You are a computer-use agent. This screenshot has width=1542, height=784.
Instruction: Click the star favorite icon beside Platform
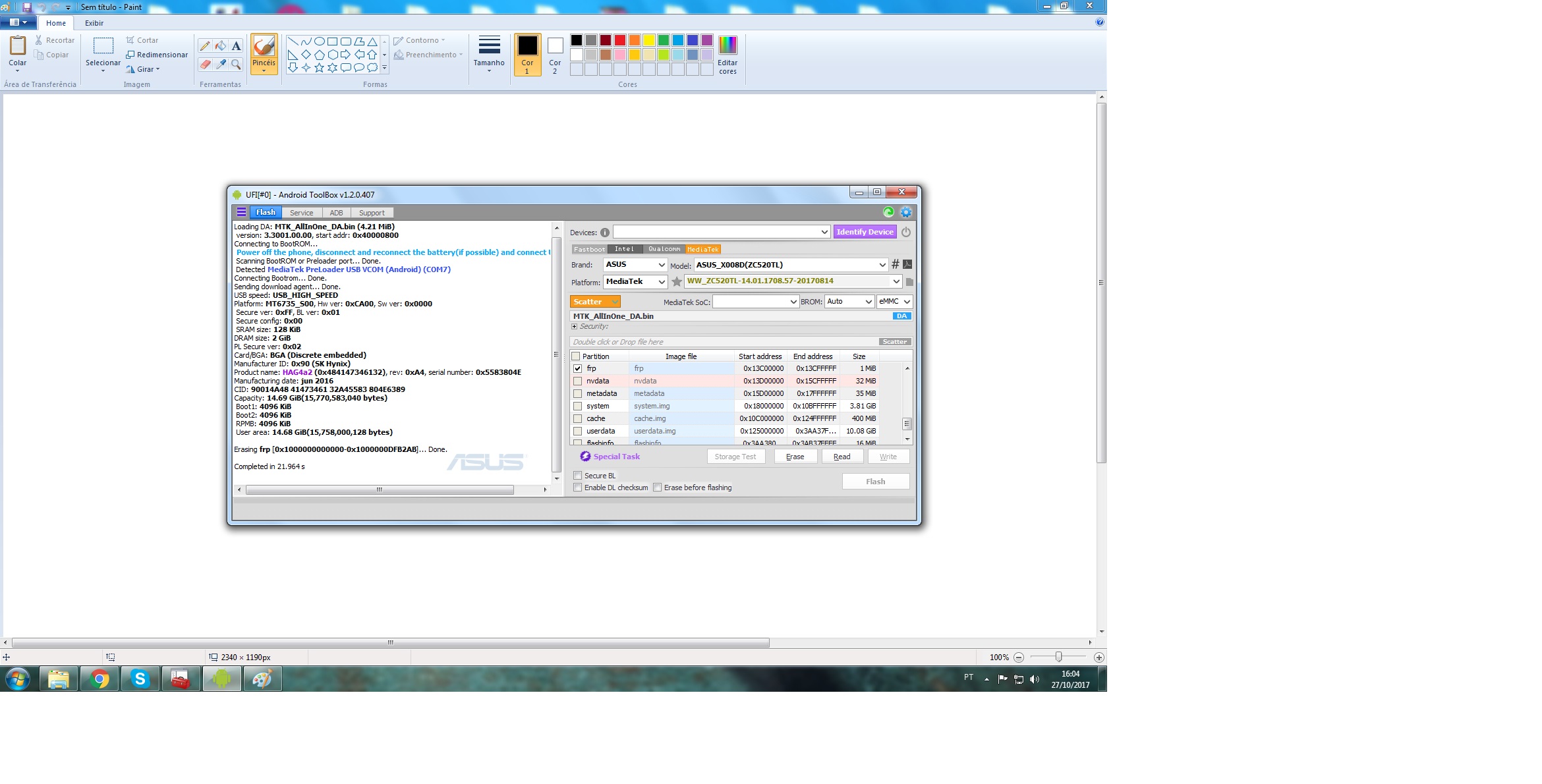pos(677,281)
